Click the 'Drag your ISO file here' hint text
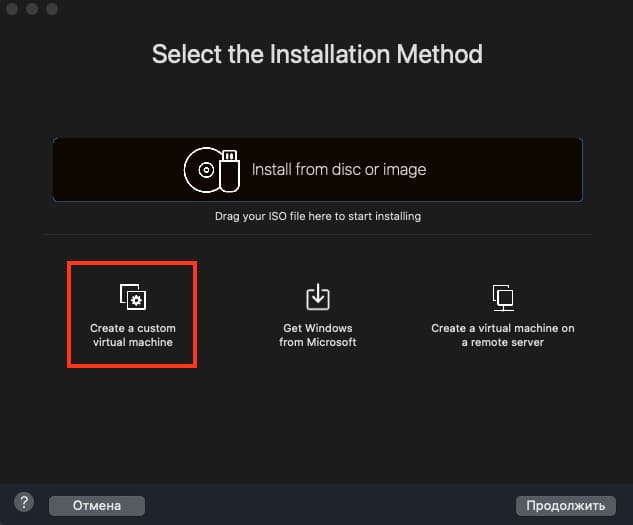633x525 pixels. (x=317, y=216)
